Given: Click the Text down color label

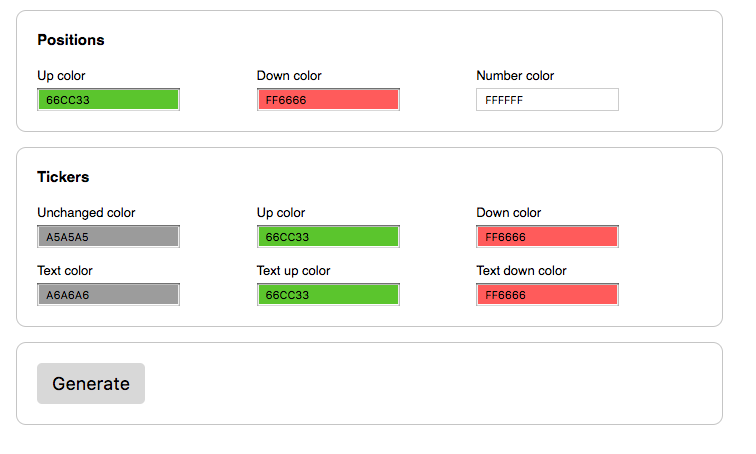Looking at the screenshot, I should (x=521, y=271).
